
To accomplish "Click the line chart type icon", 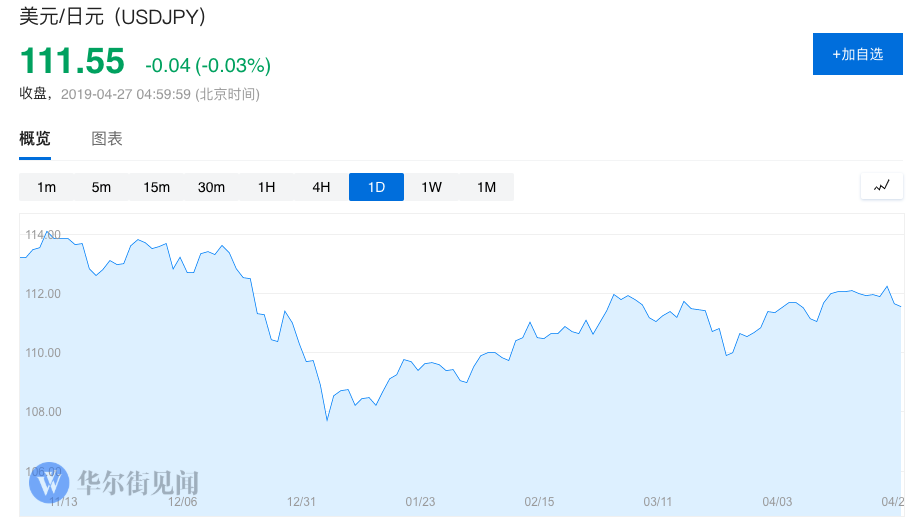I will (881, 186).
